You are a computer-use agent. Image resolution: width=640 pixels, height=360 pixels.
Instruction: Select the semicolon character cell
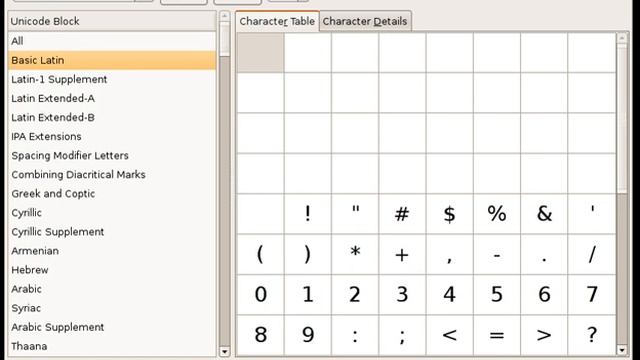pyautogui.click(x=402, y=335)
